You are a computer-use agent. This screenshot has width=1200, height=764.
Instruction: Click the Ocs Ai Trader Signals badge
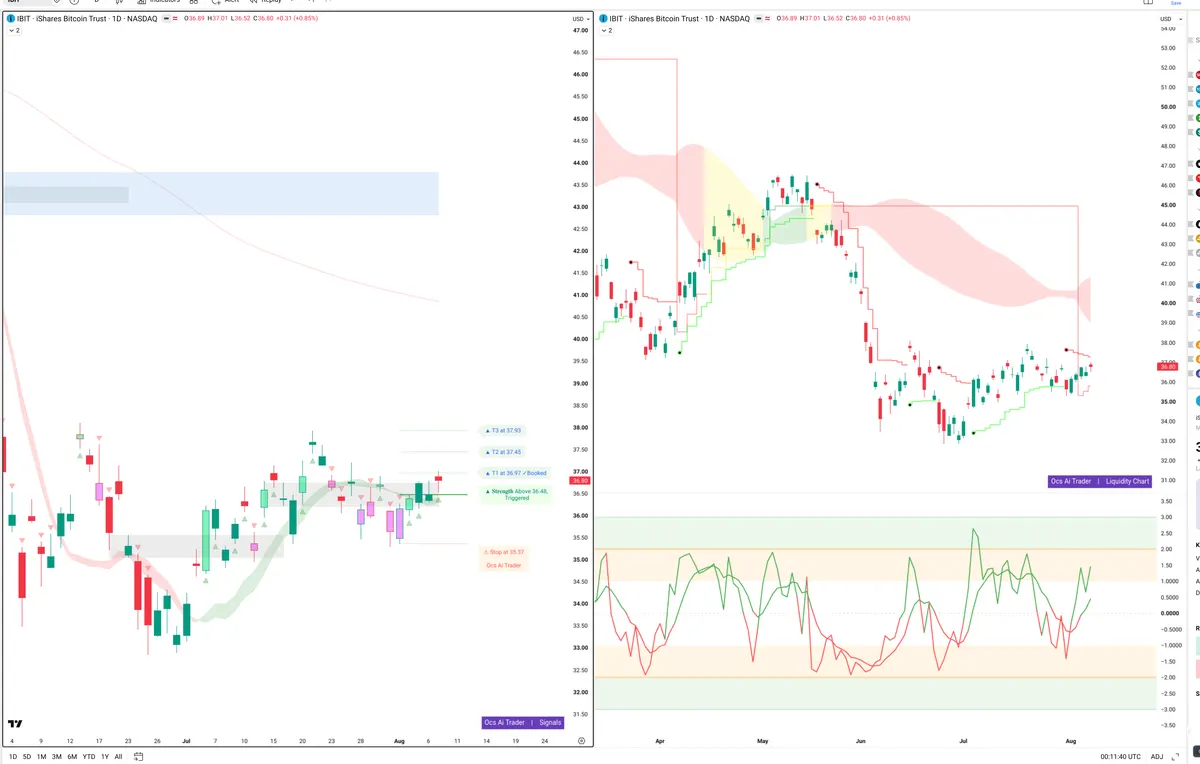coord(523,722)
